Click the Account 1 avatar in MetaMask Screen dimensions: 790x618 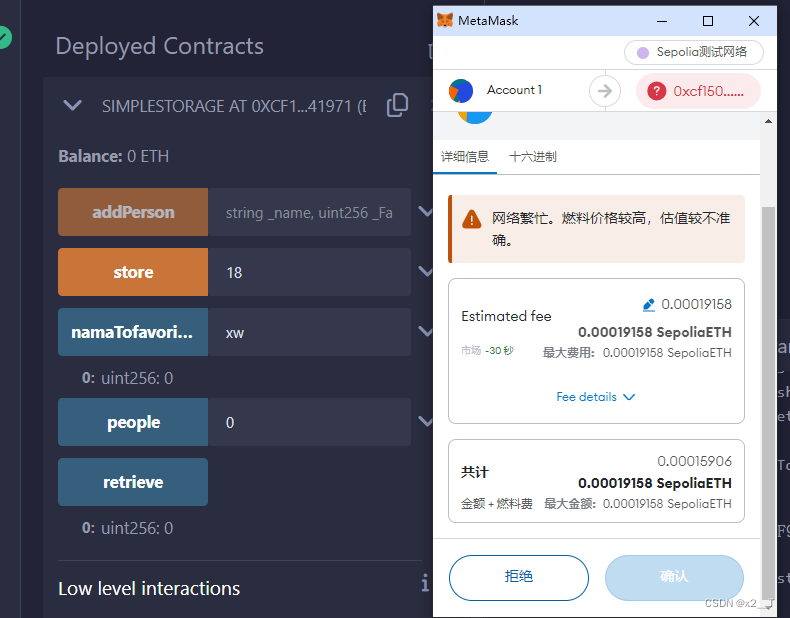[461, 91]
